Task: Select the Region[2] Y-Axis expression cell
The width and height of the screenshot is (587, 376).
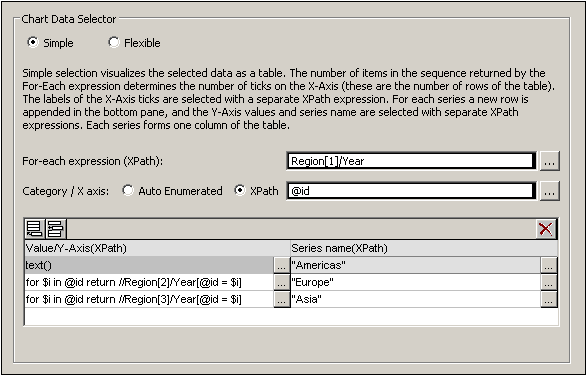Action: (149, 282)
